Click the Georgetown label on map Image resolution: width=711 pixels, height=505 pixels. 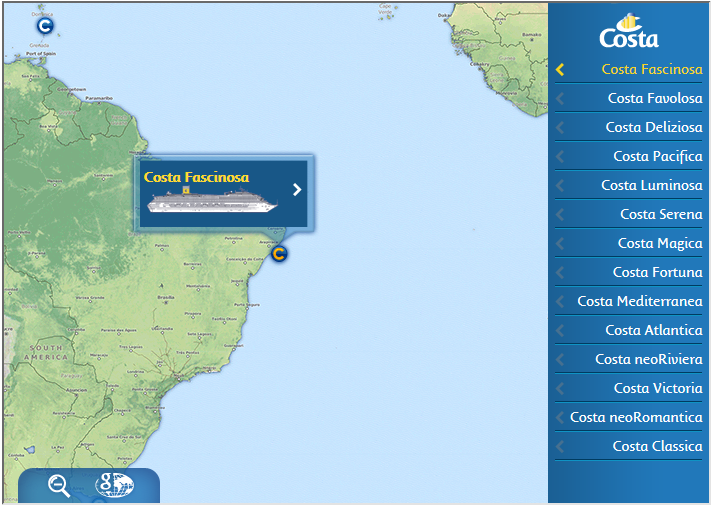[72, 89]
